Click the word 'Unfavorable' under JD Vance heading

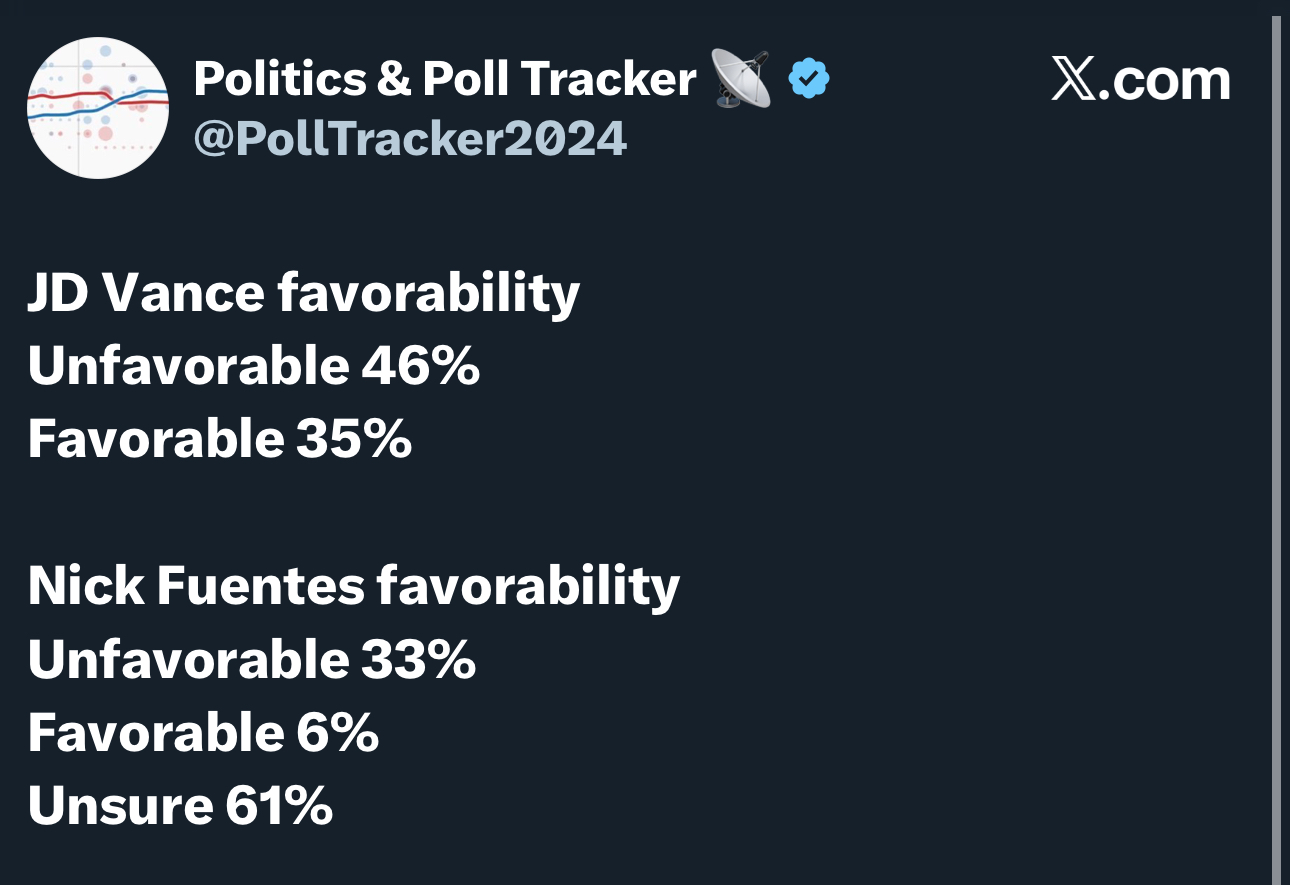click(188, 367)
